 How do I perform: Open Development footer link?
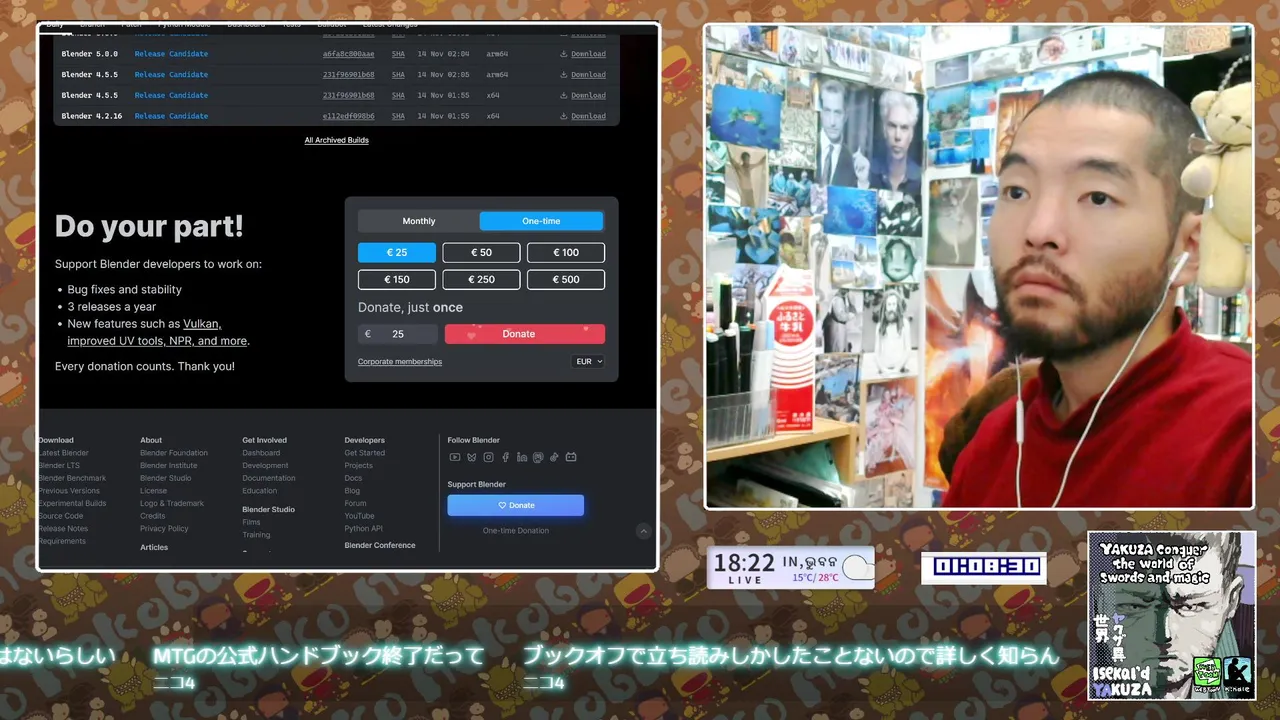265,466
